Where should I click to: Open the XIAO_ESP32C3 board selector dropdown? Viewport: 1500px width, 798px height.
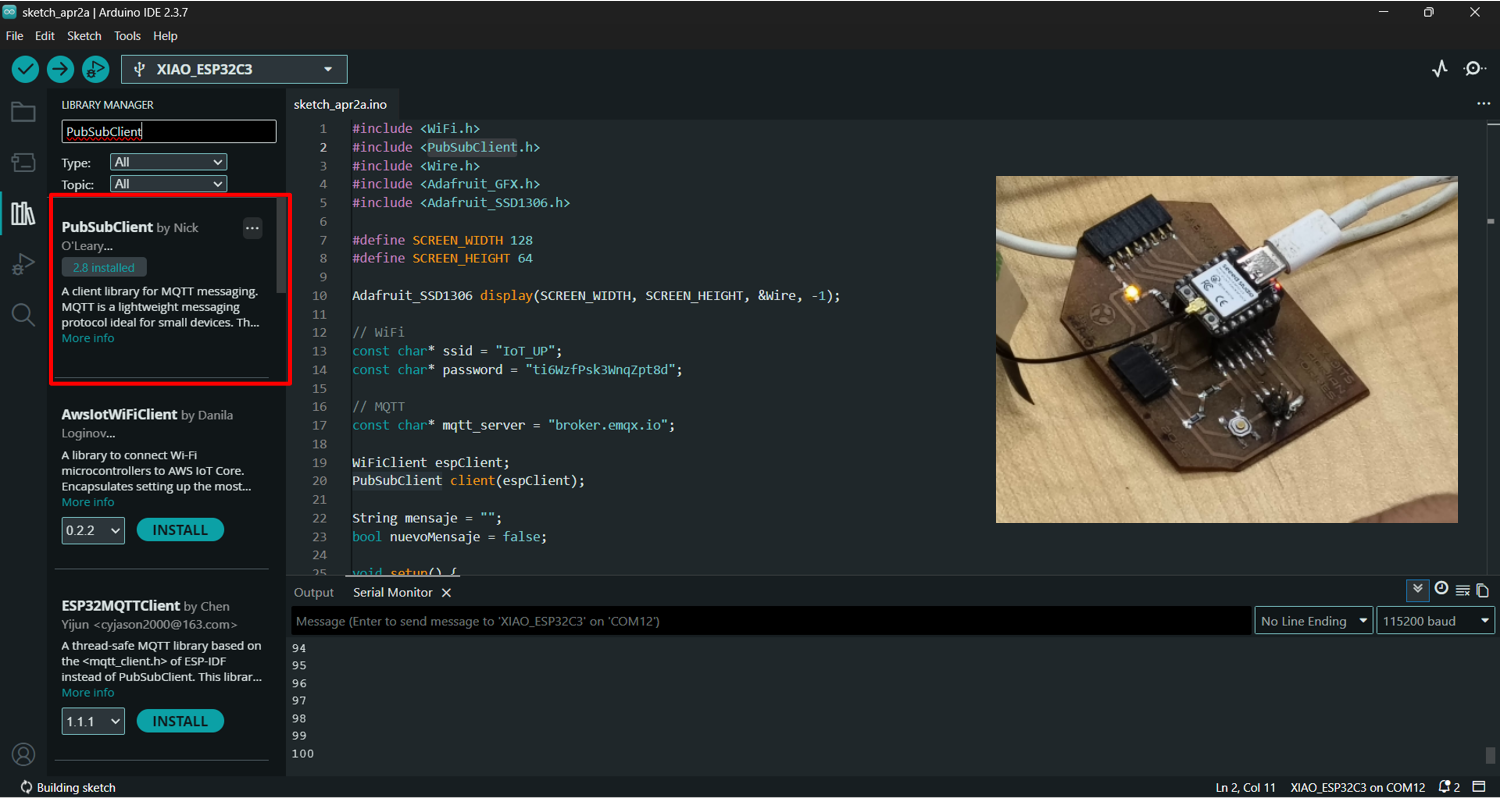coord(234,69)
